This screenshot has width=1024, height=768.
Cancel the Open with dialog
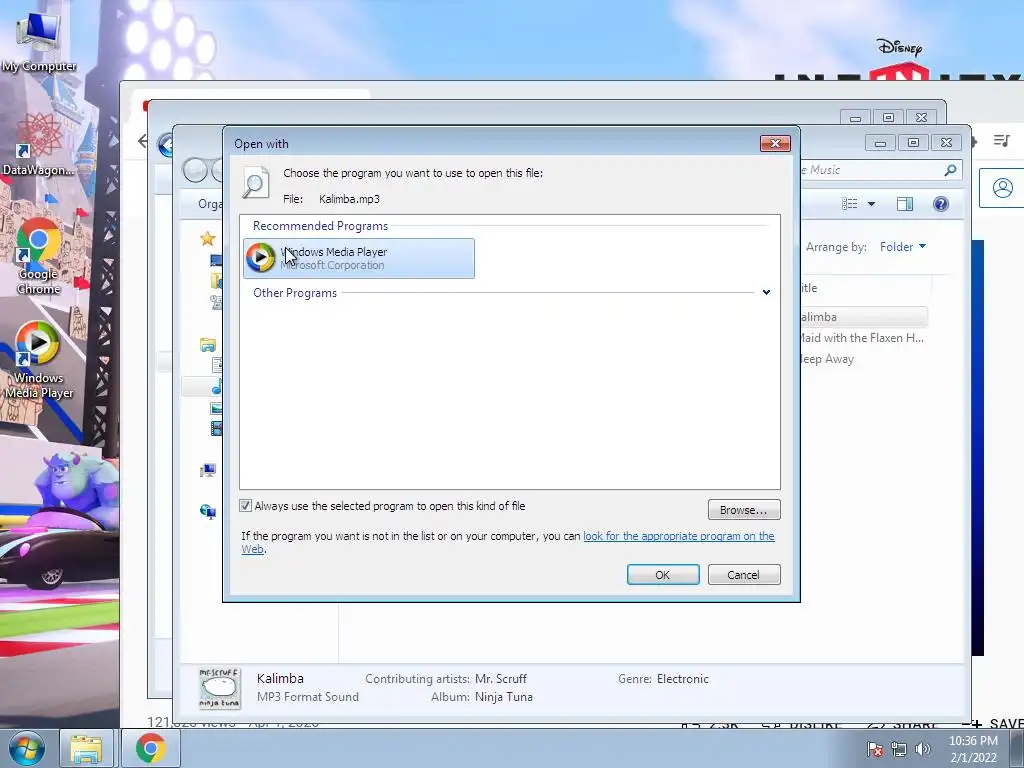pos(744,575)
